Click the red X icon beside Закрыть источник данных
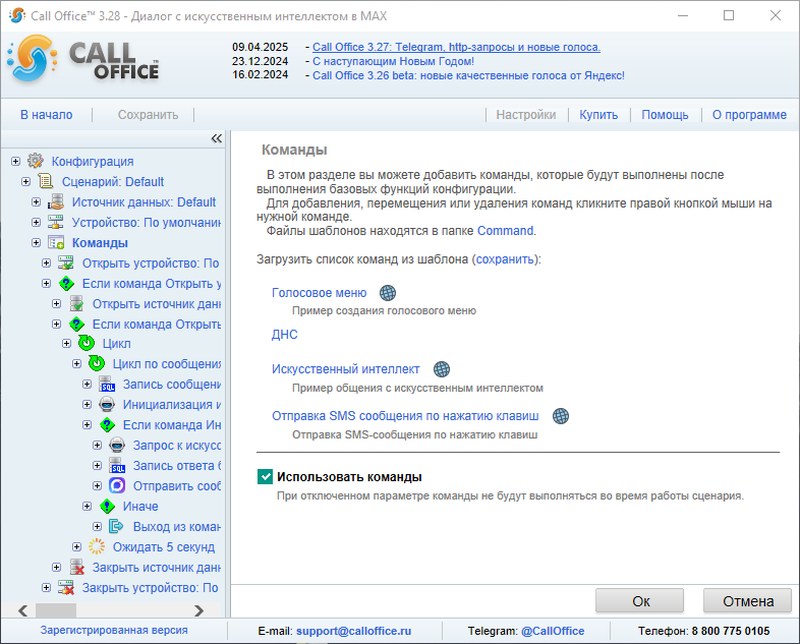 (77, 567)
